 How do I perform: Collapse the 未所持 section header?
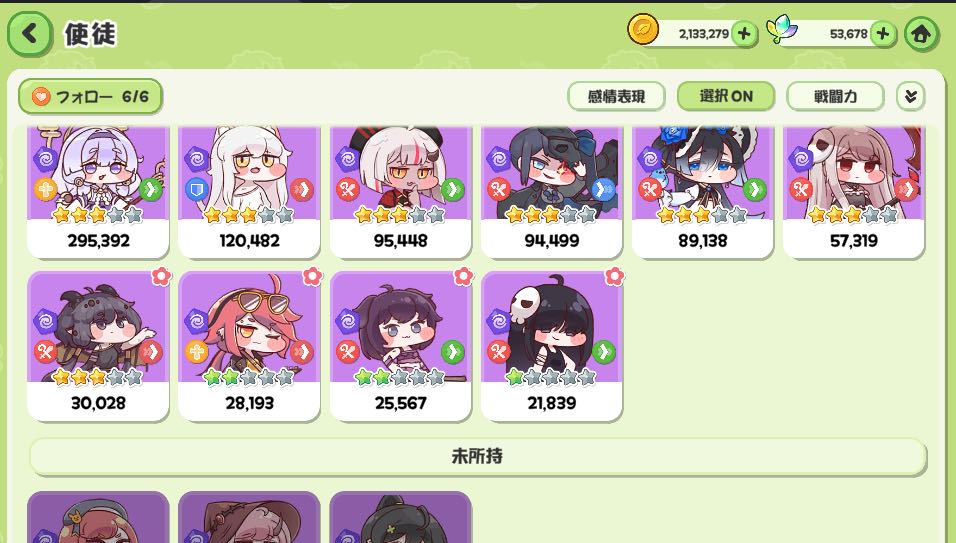click(478, 456)
